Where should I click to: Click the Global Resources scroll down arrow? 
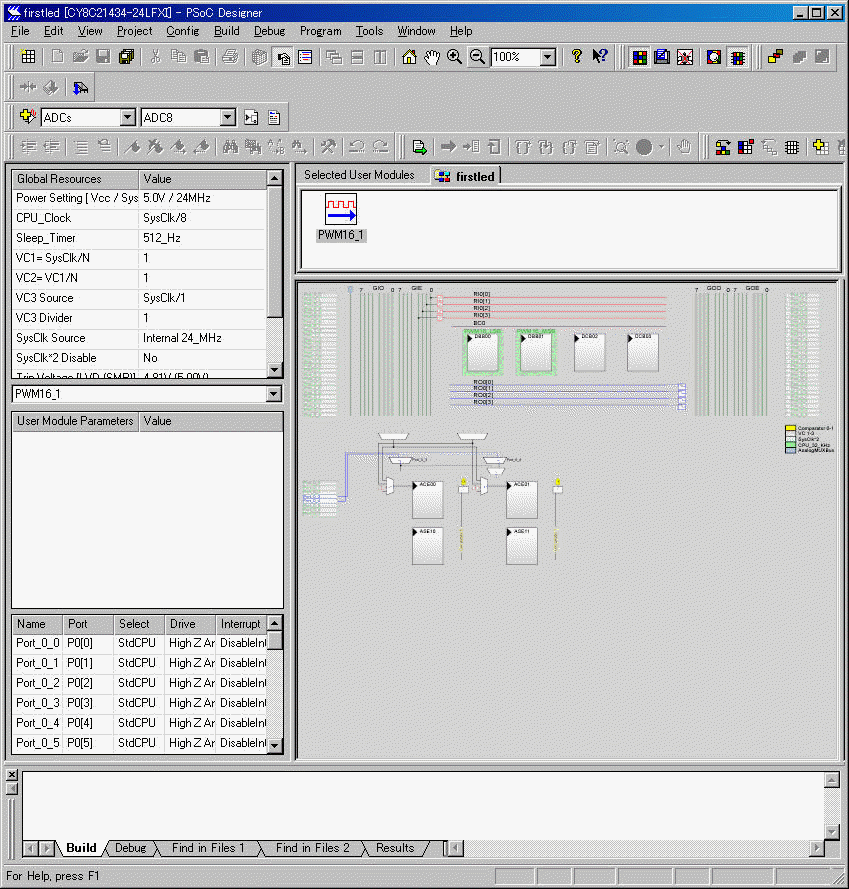(274, 370)
